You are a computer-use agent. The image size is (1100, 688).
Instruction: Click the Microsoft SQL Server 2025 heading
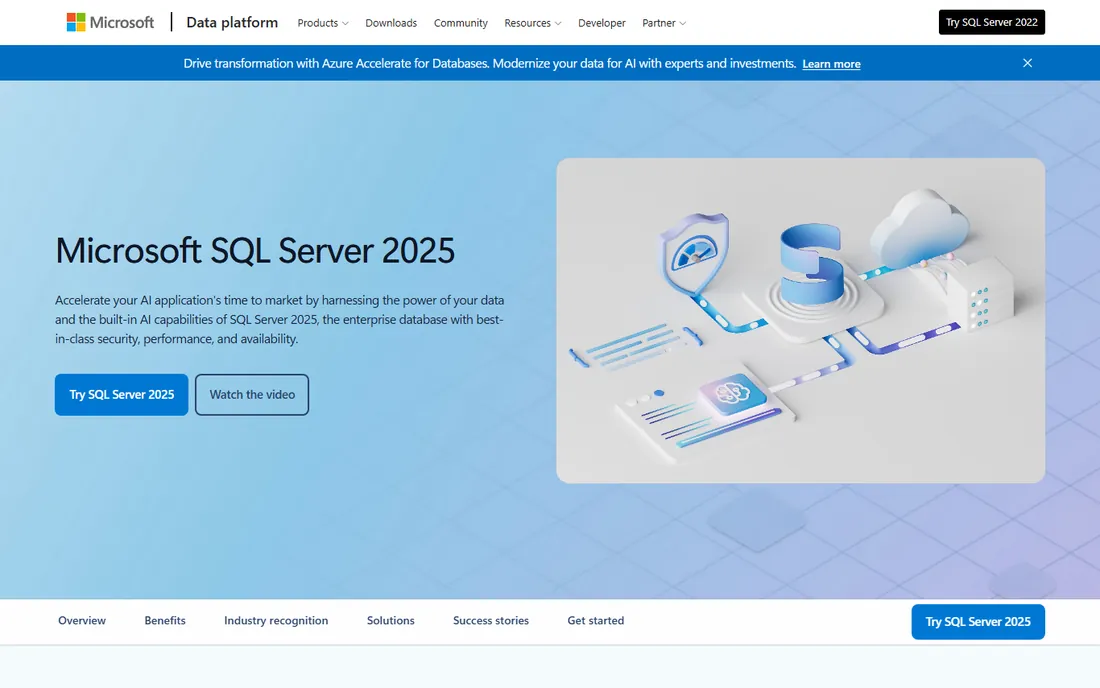coord(255,250)
